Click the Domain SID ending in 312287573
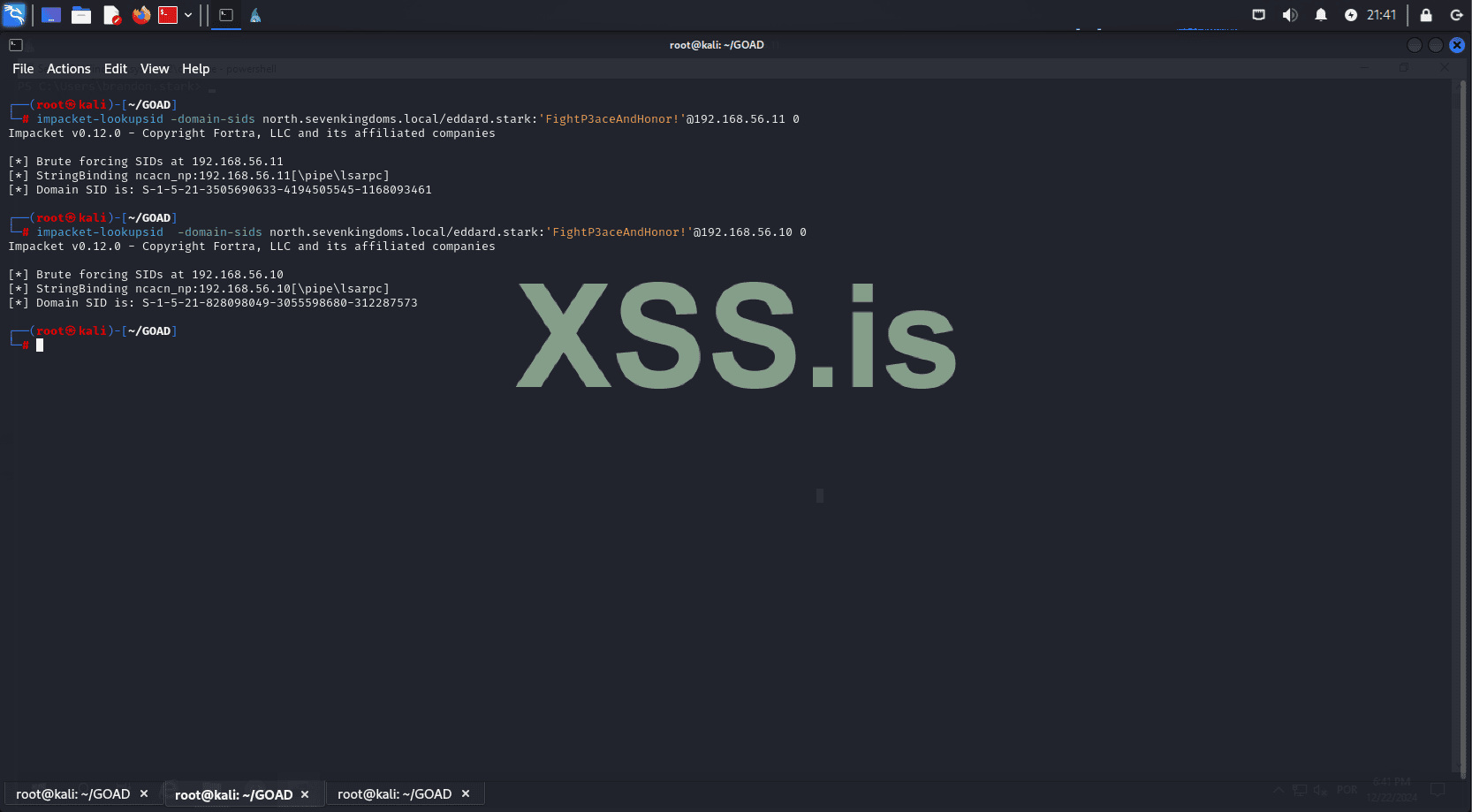The width and height of the screenshot is (1472, 812). click(280, 303)
